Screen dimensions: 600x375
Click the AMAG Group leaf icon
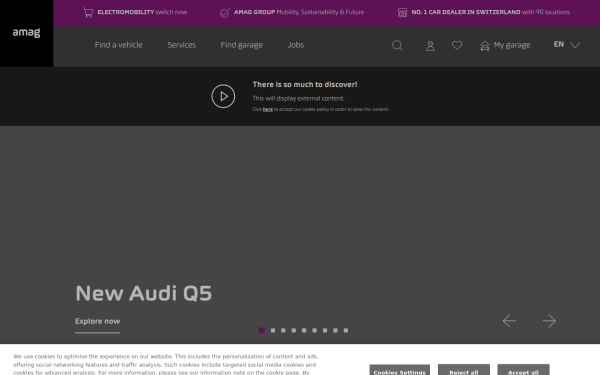[x=225, y=13]
